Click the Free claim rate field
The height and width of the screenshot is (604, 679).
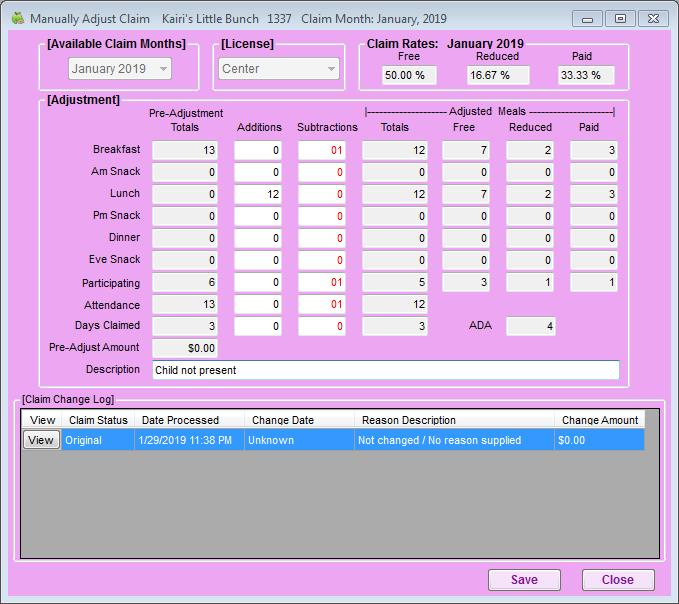pyautogui.click(x=409, y=75)
